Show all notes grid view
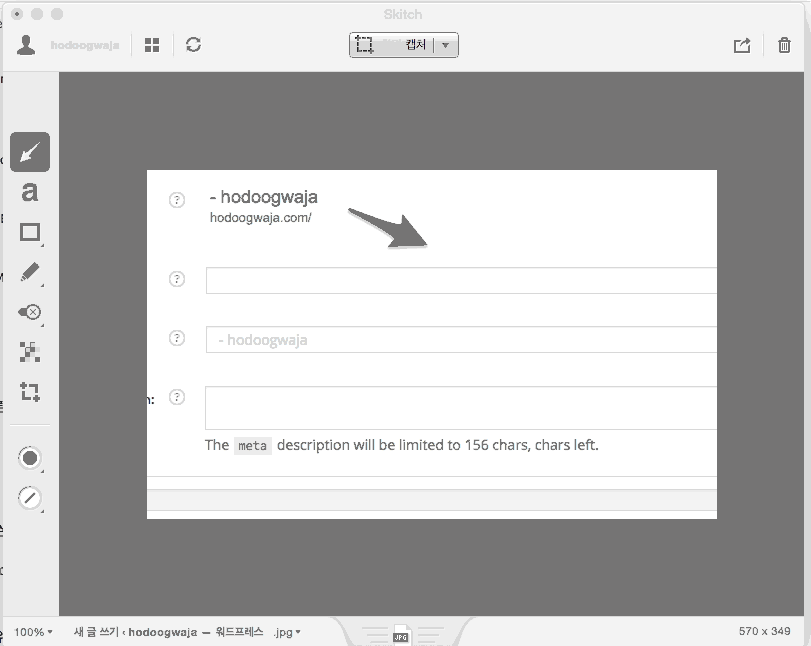The image size is (811, 646). coord(152,45)
